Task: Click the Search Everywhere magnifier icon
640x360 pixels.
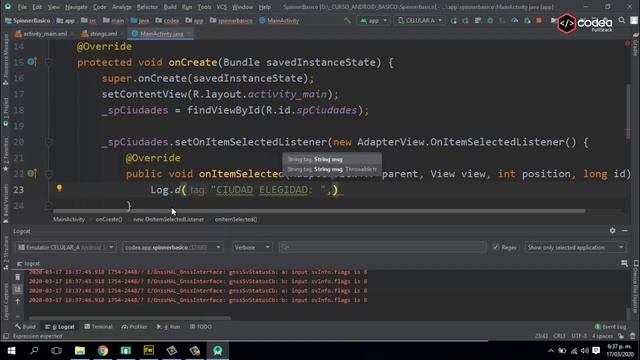Action: coord(622,20)
